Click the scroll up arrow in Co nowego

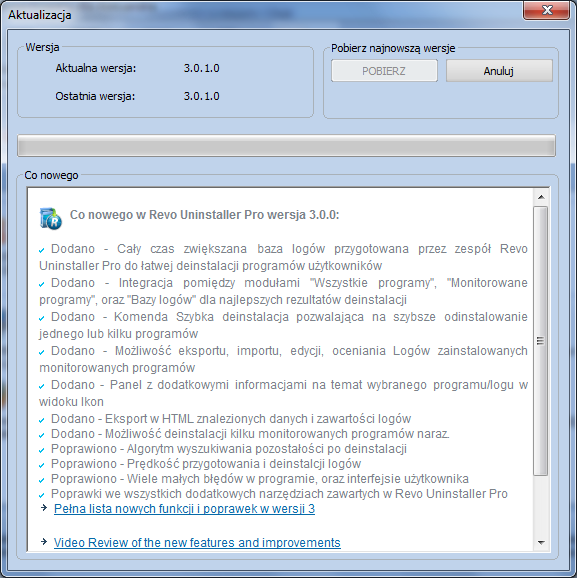point(541,197)
